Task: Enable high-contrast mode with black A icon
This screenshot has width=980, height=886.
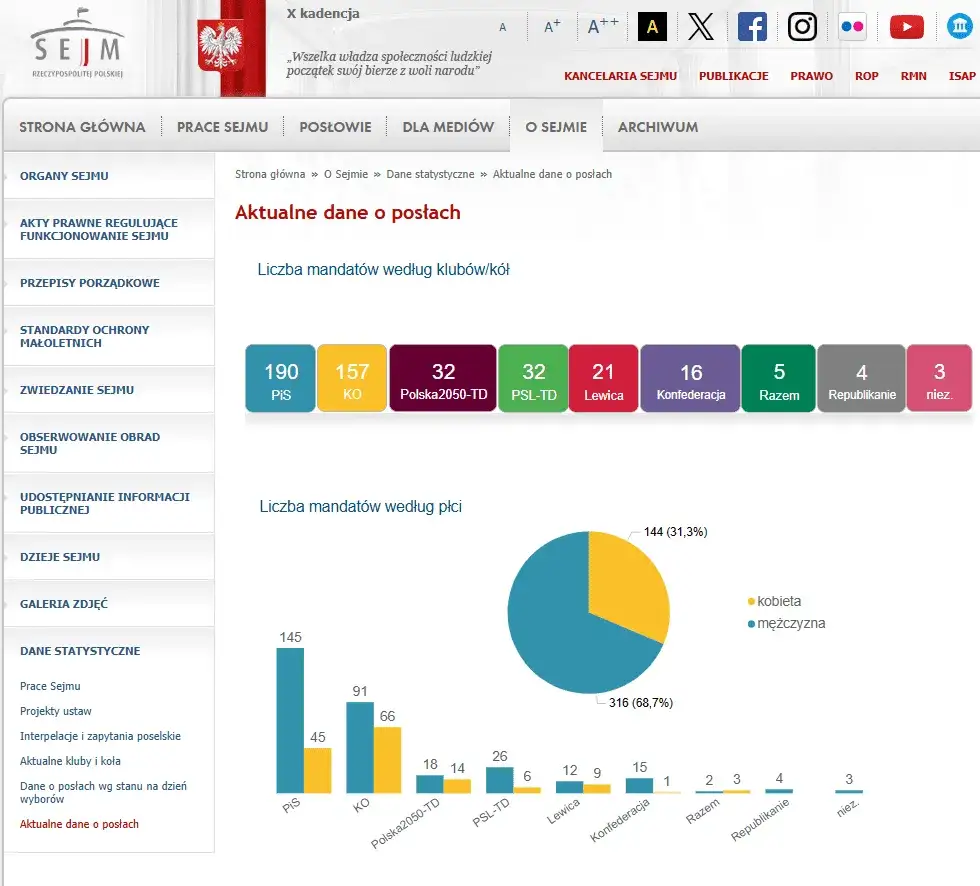Action: (x=652, y=27)
